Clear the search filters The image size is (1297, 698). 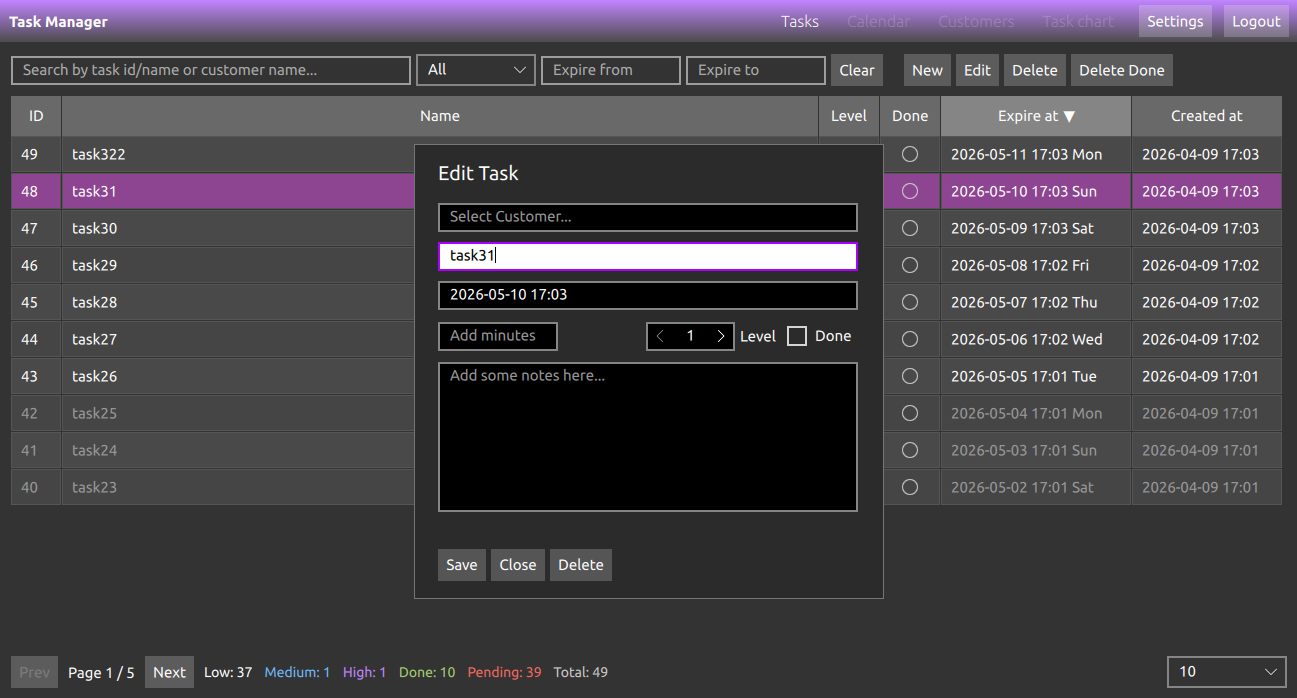pyautogui.click(x=857, y=70)
